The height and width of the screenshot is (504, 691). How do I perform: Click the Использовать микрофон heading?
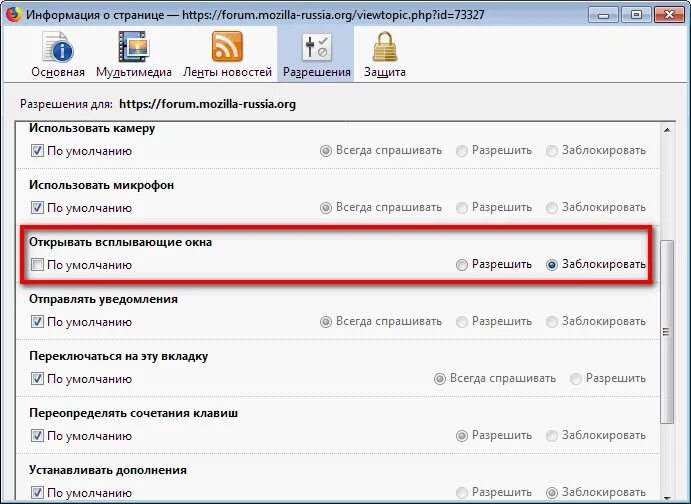pyautogui.click(x=101, y=185)
